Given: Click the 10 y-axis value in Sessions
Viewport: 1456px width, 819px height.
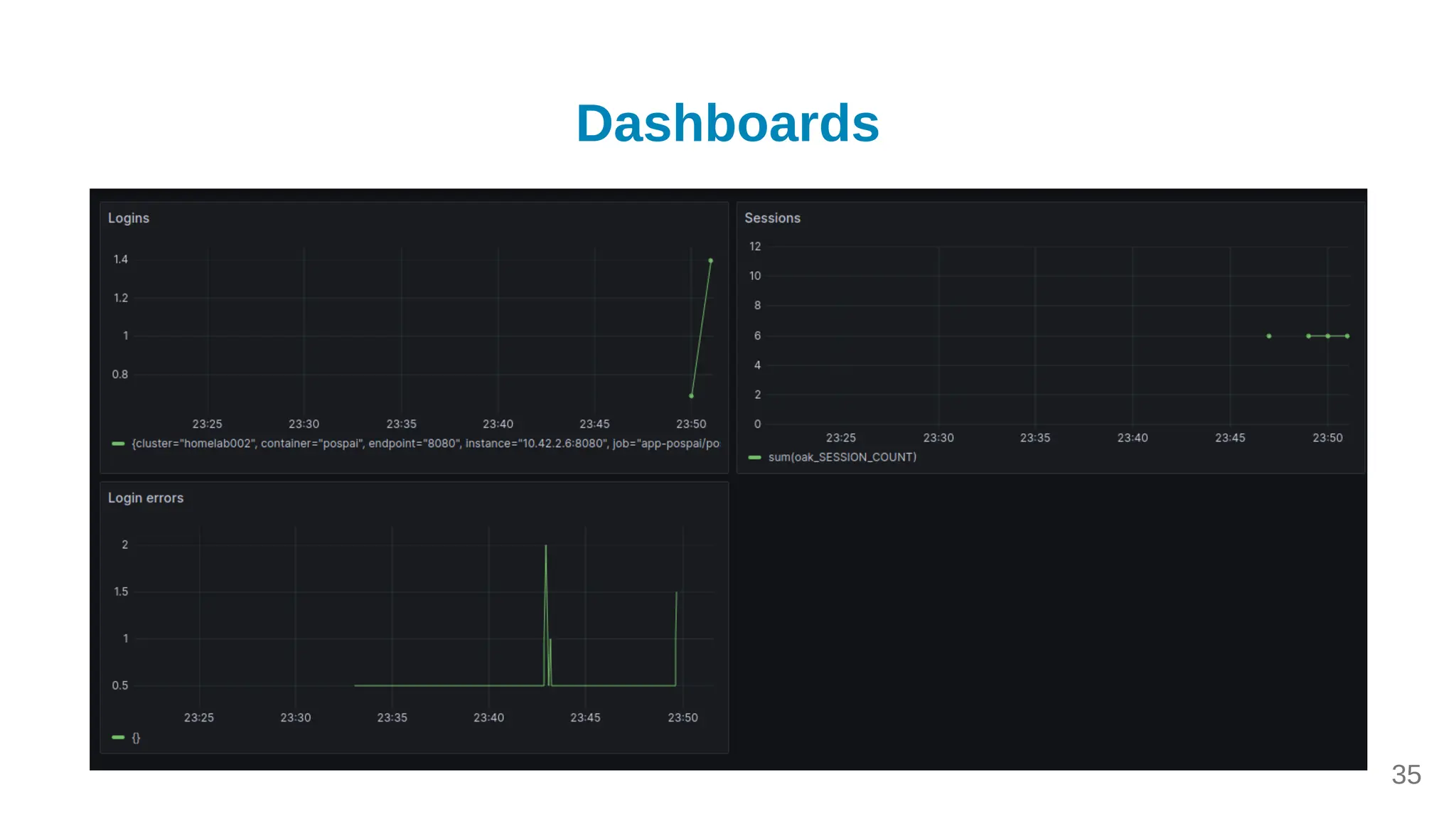Looking at the screenshot, I should (755, 276).
